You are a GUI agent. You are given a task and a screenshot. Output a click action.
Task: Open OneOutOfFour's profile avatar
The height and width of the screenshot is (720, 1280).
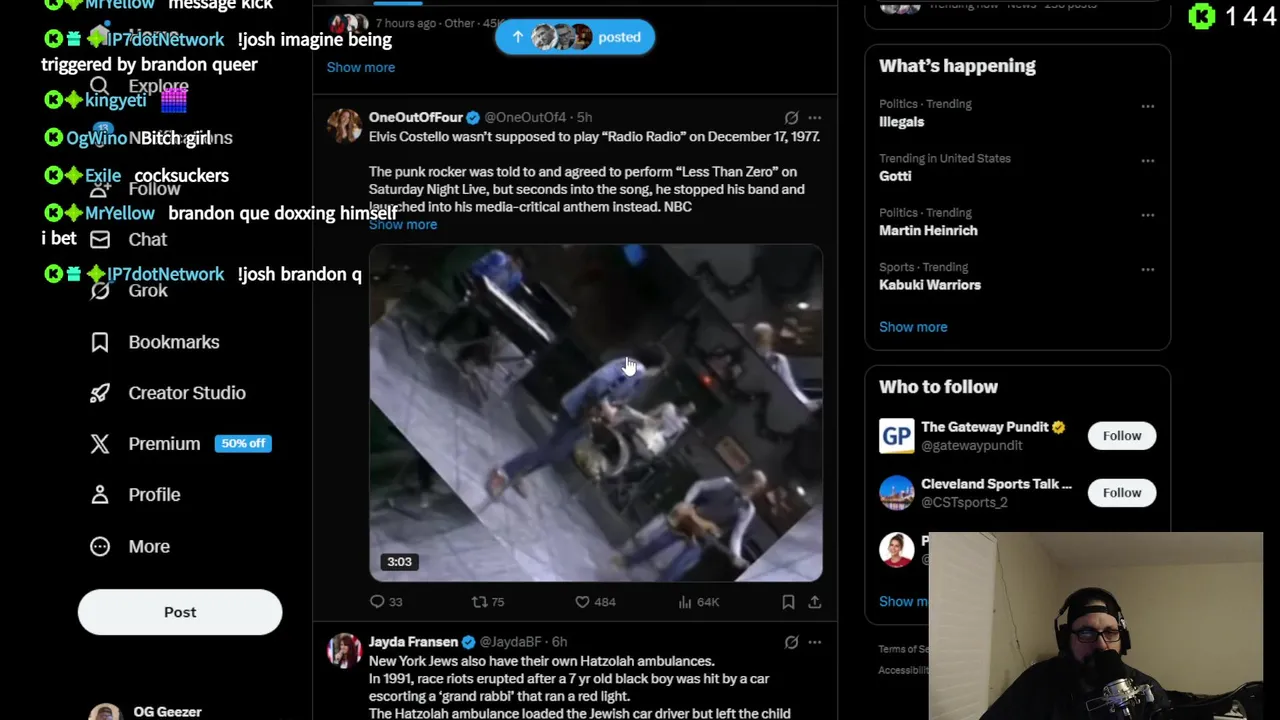click(344, 126)
